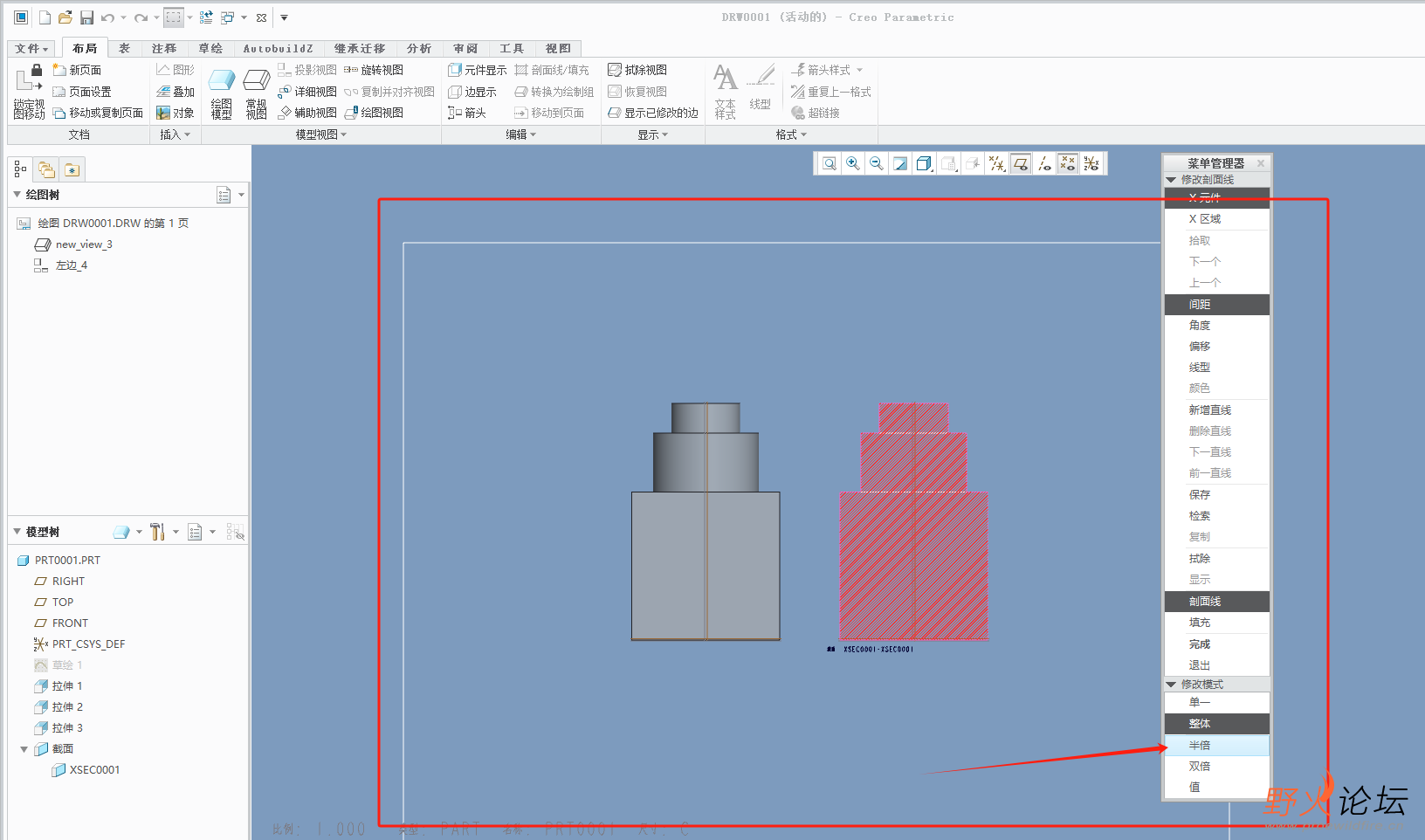Open the display style cube icon
The height and width of the screenshot is (840, 1425).
(924, 163)
